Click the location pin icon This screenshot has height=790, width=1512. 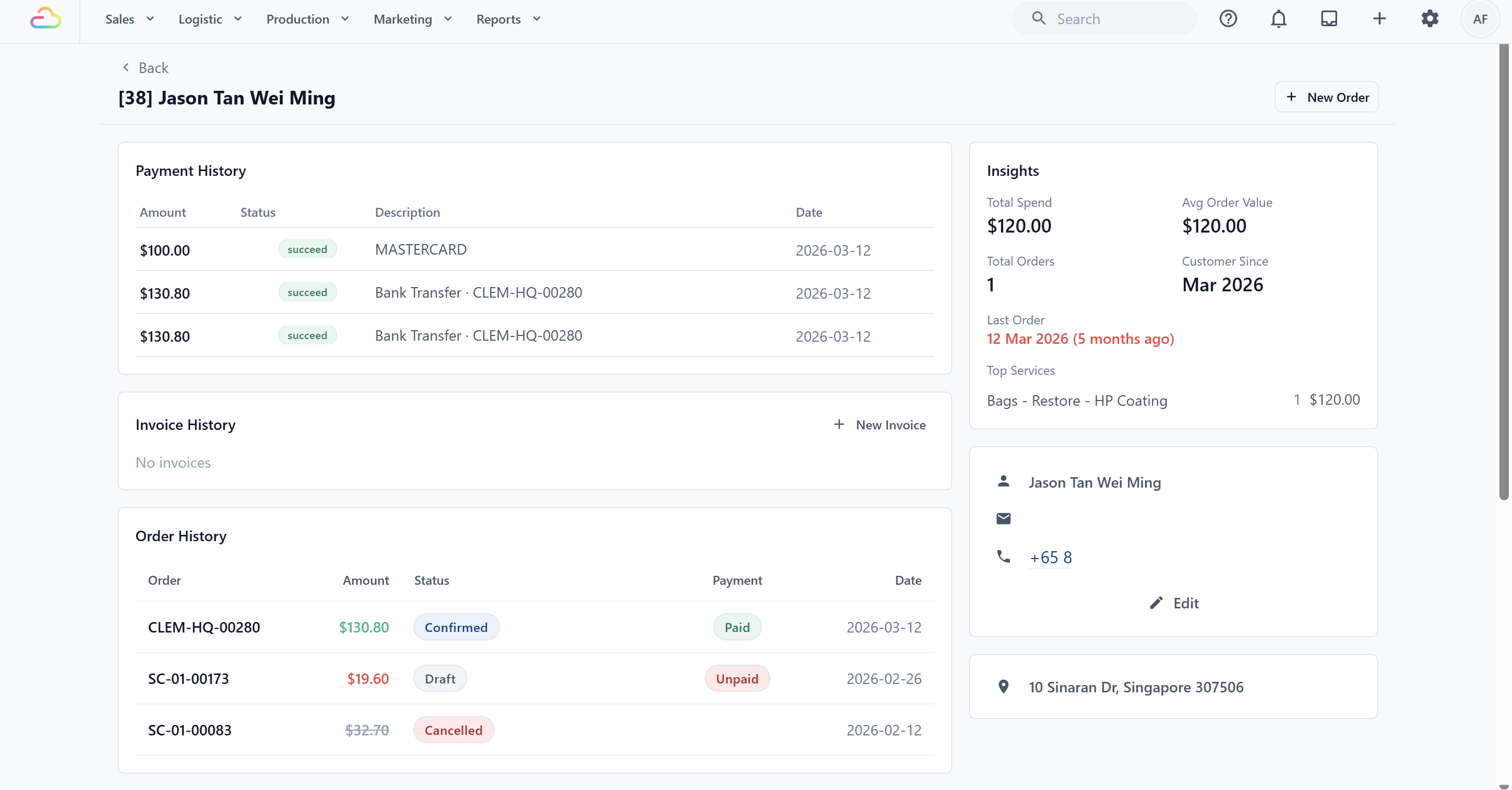pyautogui.click(x=1003, y=687)
